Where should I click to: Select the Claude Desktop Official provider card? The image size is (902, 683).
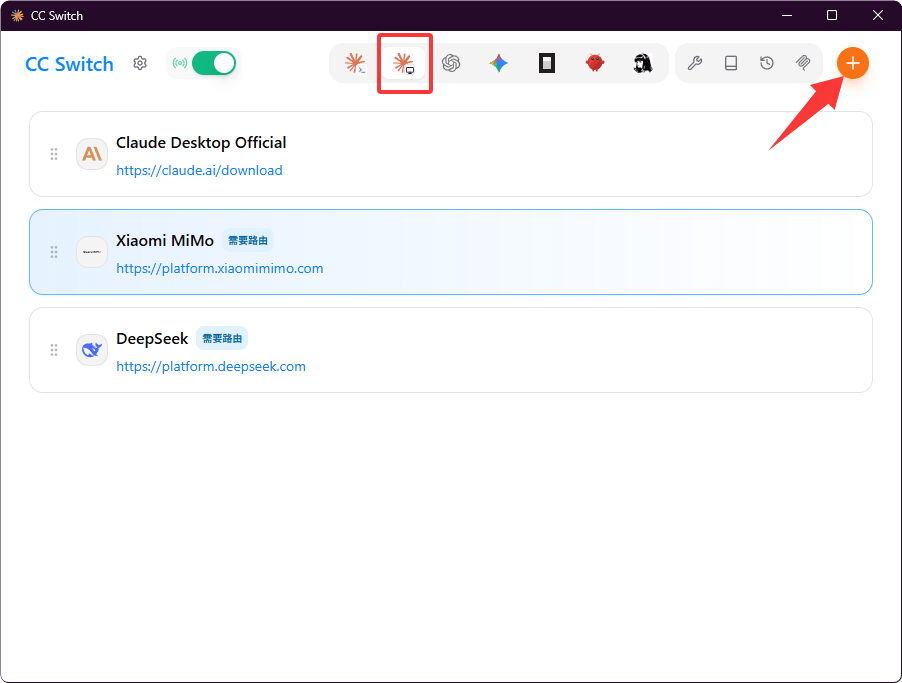coord(451,154)
